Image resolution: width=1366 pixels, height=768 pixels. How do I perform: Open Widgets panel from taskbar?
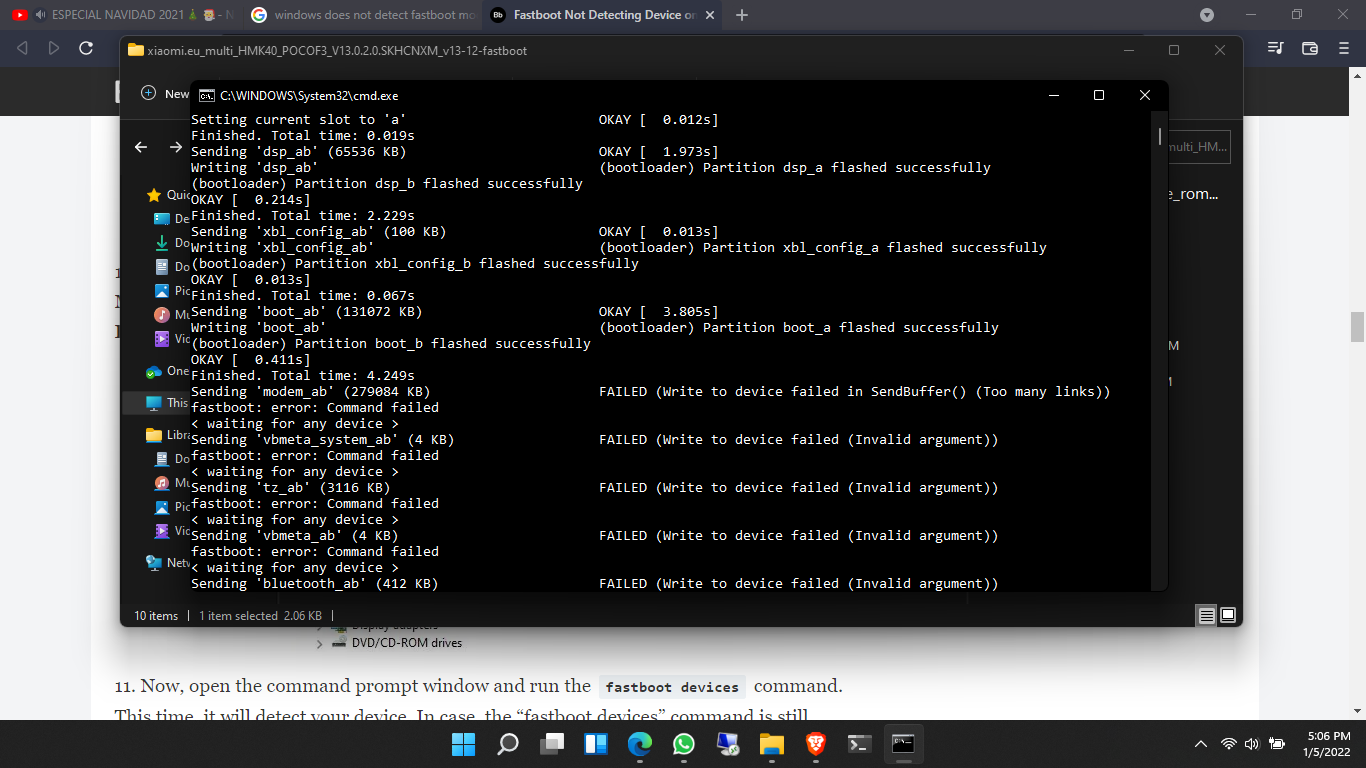coord(596,744)
